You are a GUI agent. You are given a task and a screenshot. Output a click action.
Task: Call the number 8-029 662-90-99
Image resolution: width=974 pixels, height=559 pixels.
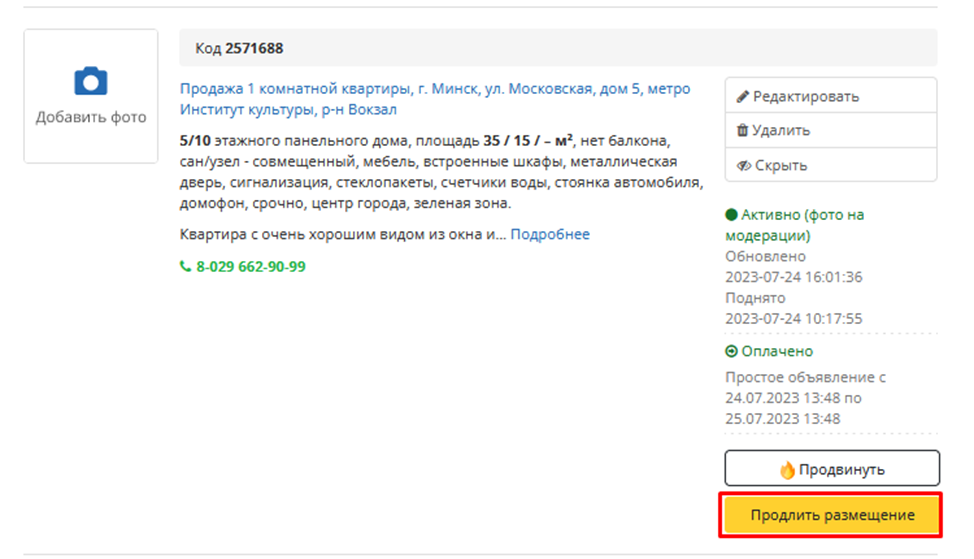(250, 266)
